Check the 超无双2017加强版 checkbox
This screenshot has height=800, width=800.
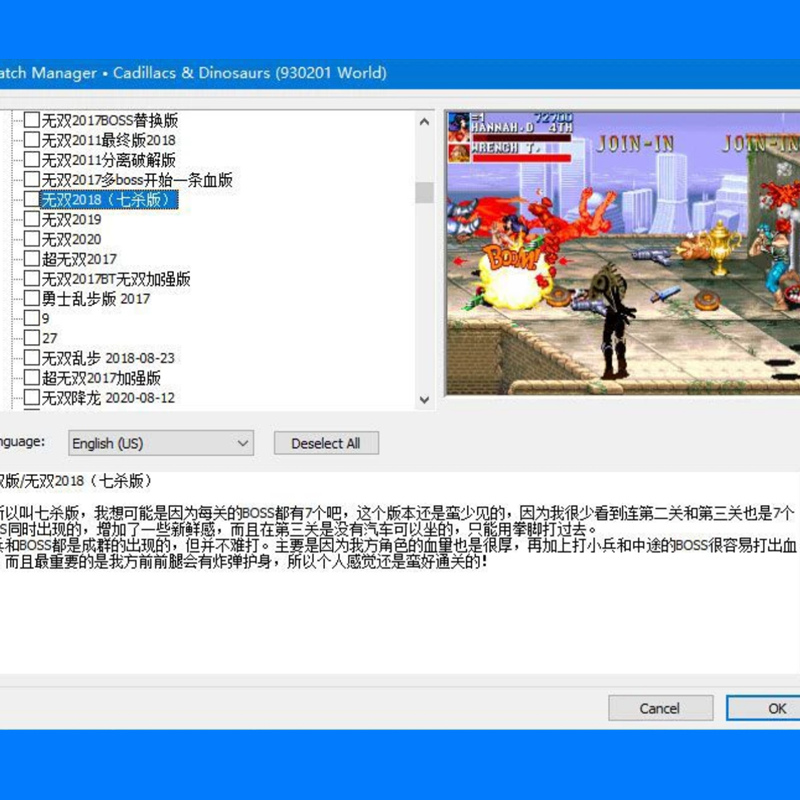(32, 378)
